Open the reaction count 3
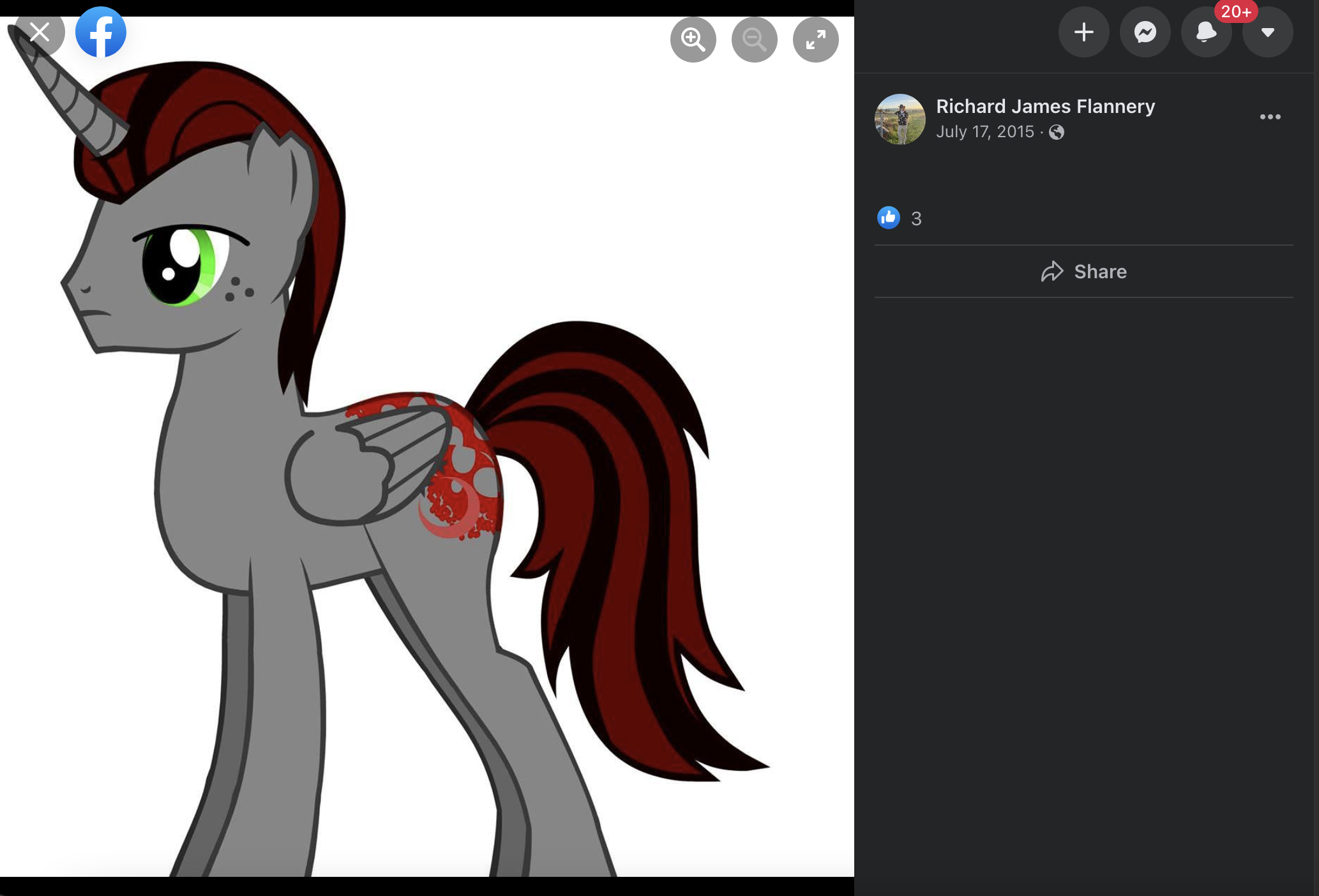Viewport: 1319px width, 896px height. pos(916,219)
